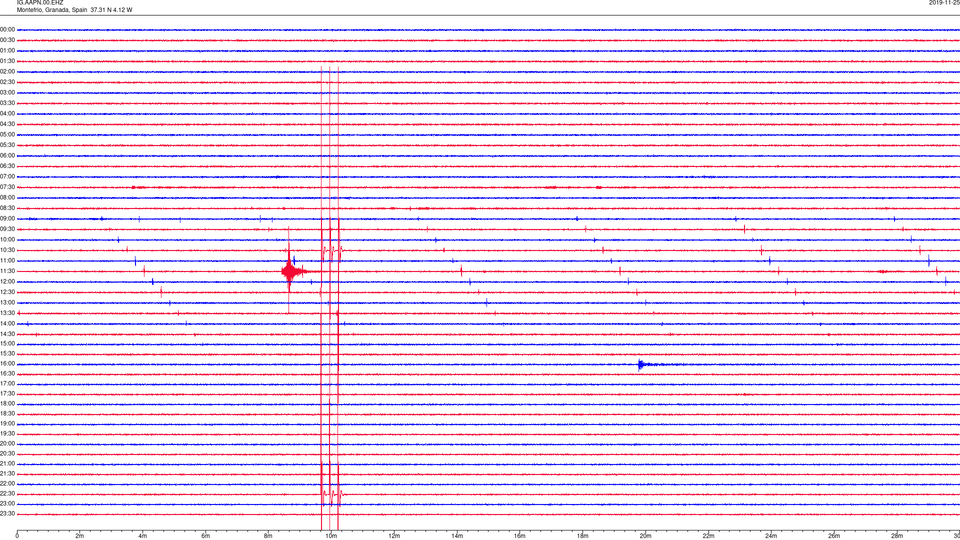Click the station code IG.AAPN.00.EHZ header text

(40, 3)
